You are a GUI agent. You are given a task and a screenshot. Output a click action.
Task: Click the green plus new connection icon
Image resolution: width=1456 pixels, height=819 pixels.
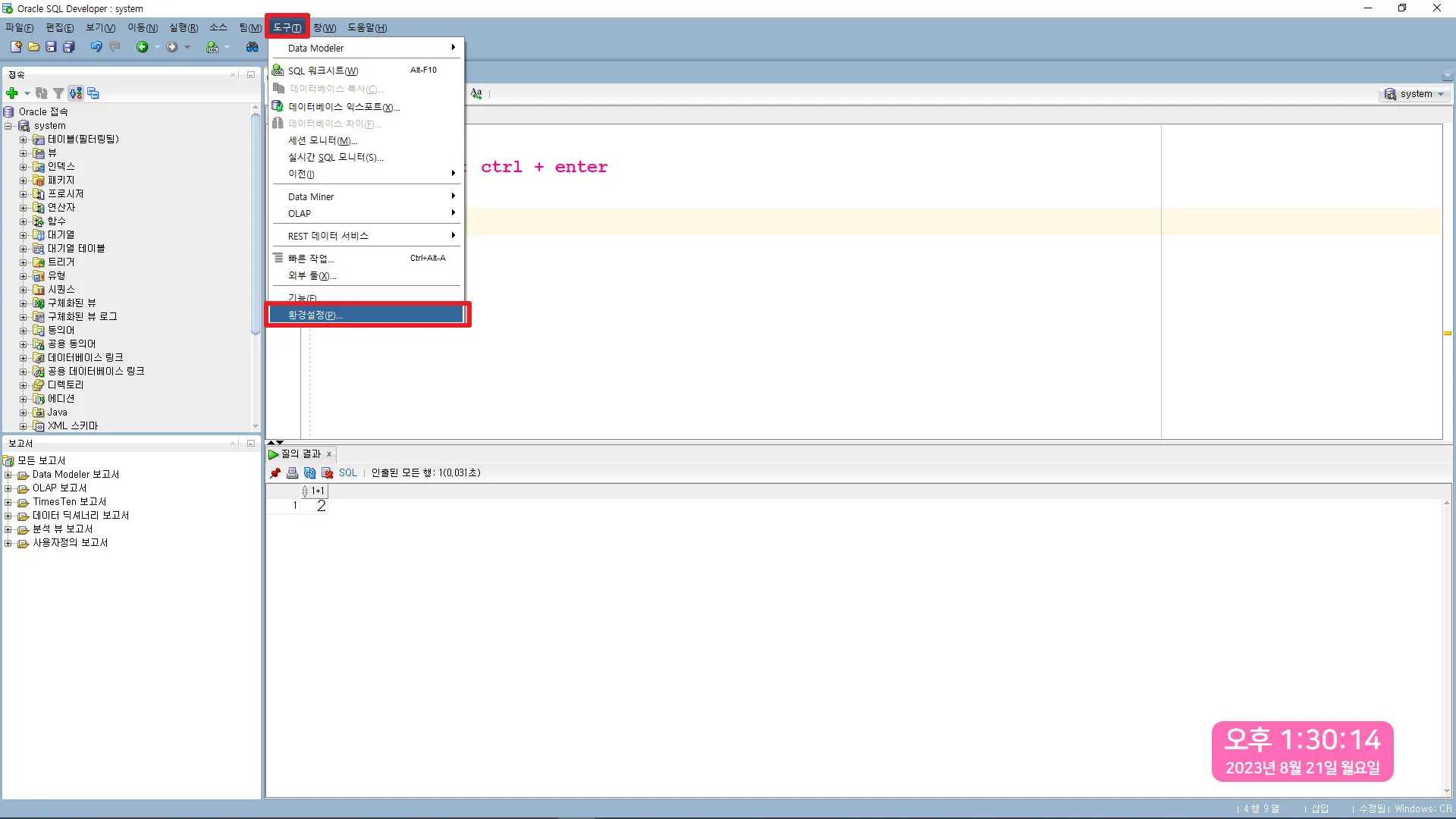pyautogui.click(x=12, y=93)
